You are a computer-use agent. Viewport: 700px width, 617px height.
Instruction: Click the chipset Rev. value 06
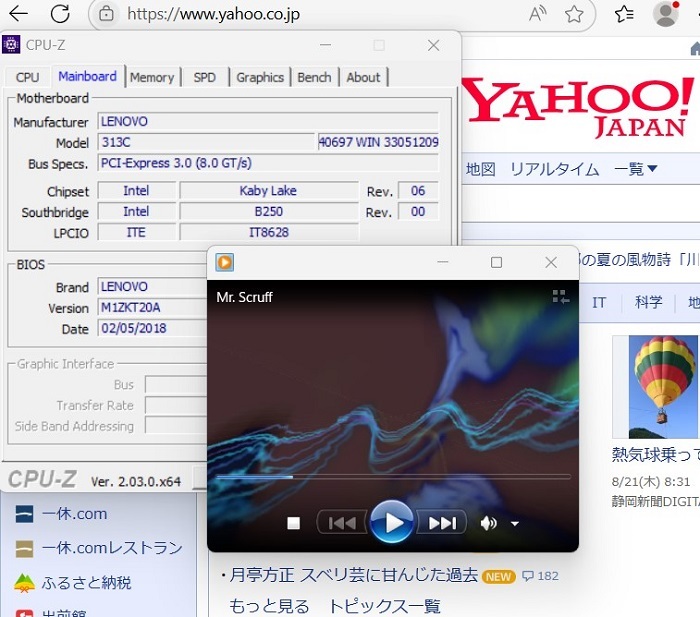point(418,191)
